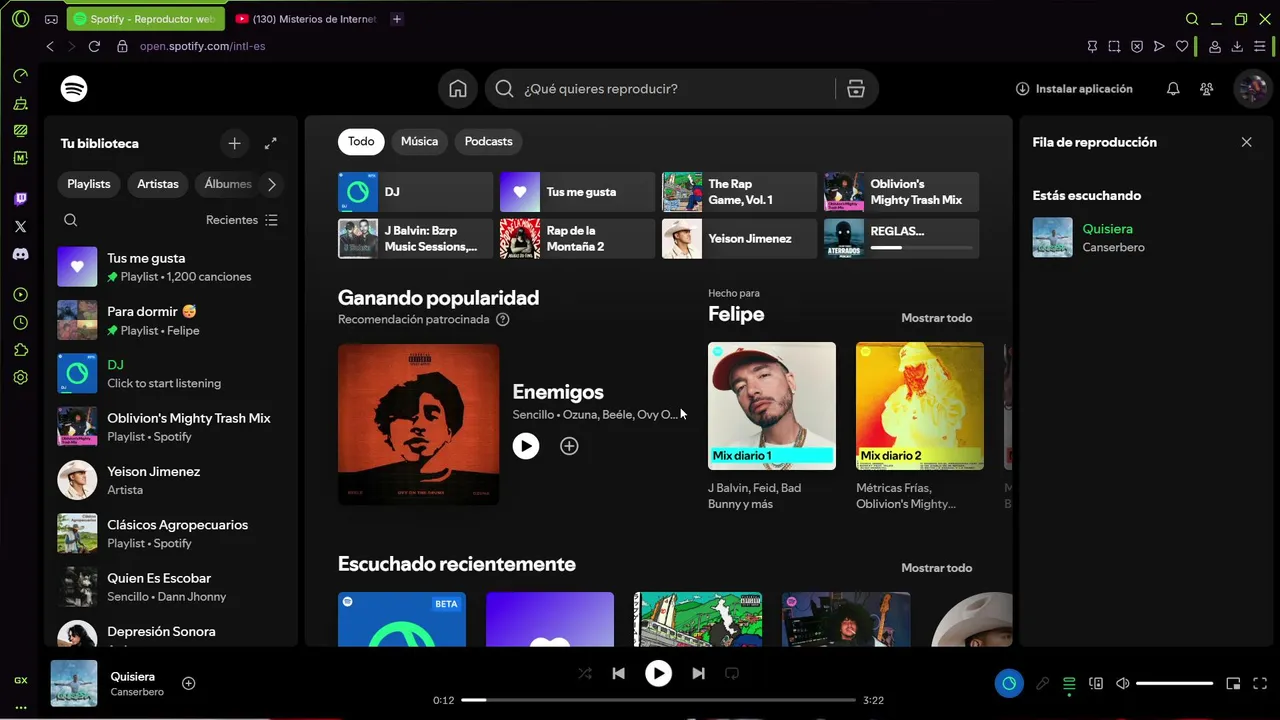Image resolution: width=1280 pixels, height=720 pixels.
Task: Search within library magnifier icon
Action: [70, 220]
